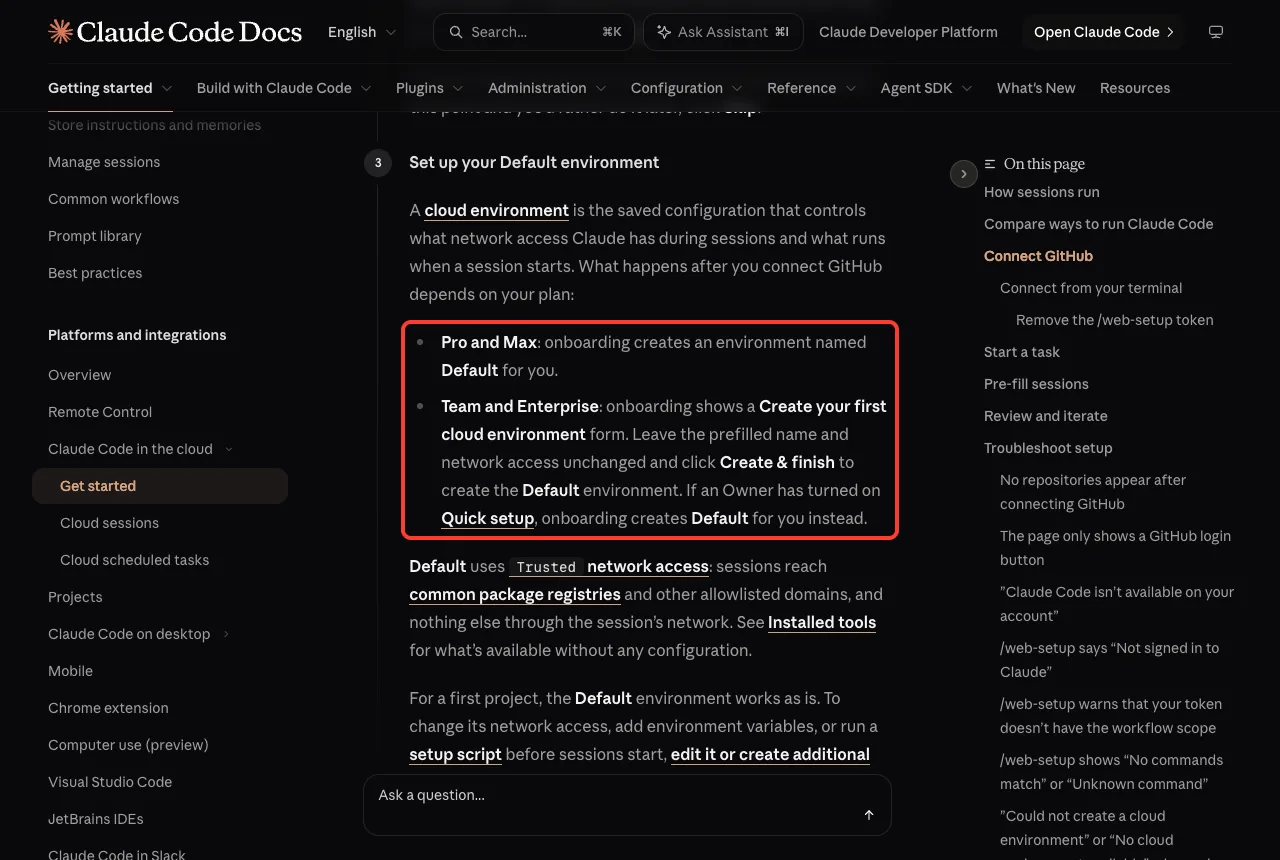Jump to Troubleshoot setup section
The height and width of the screenshot is (860, 1280).
(x=1048, y=448)
